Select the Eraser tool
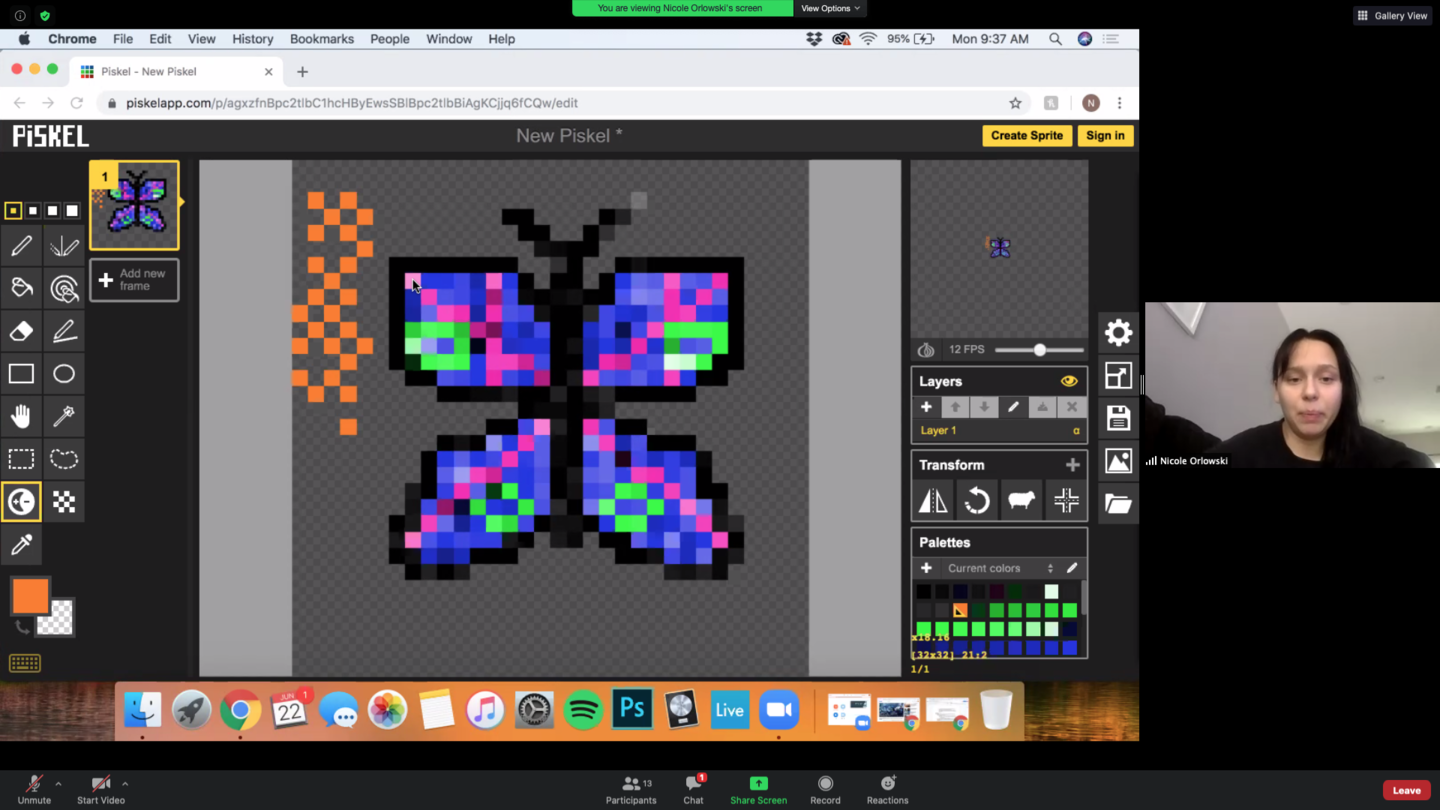This screenshot has width=1440, height=810. tap(21, 331)
